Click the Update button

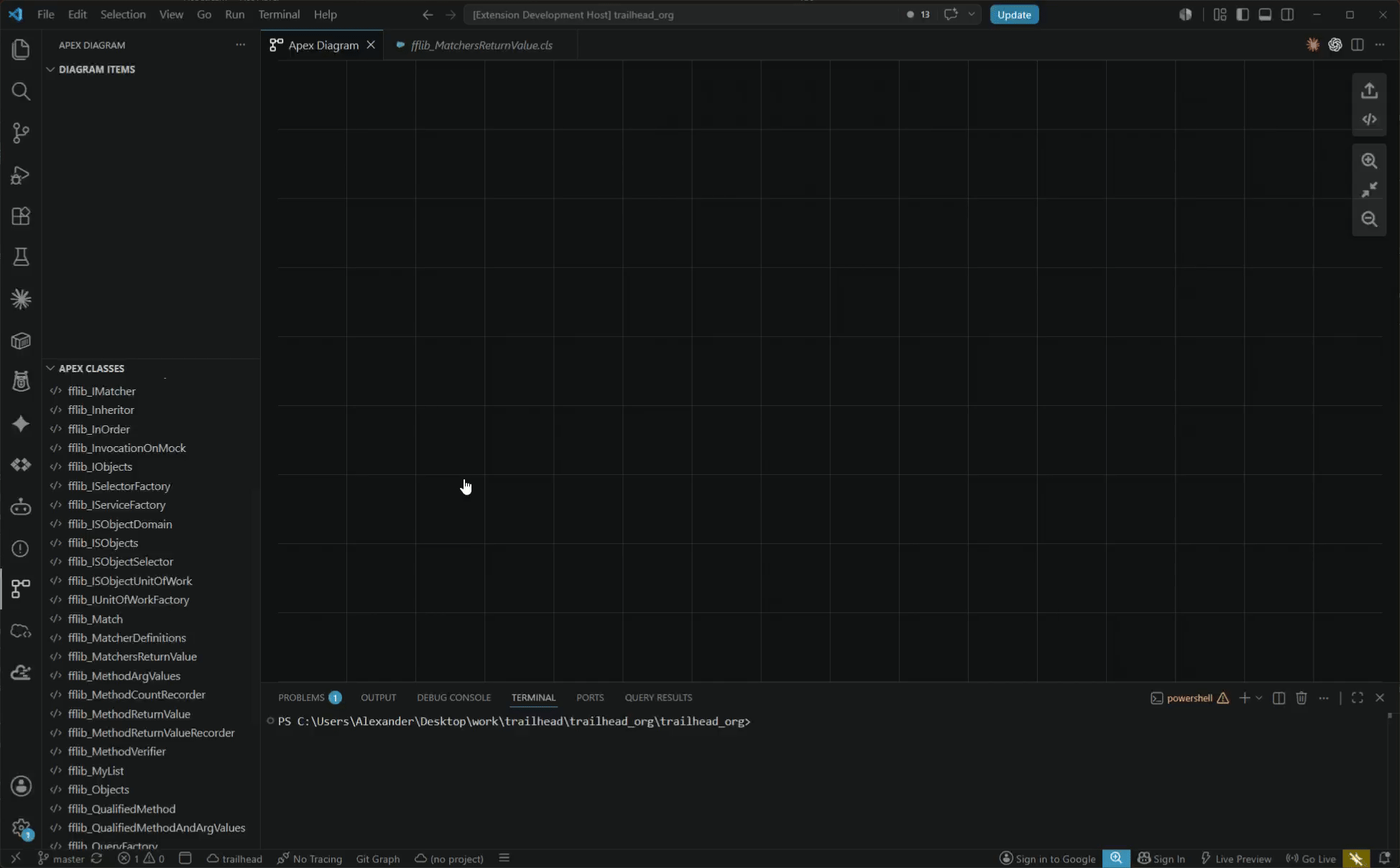pyautogui.click(x=1014, y=14)
